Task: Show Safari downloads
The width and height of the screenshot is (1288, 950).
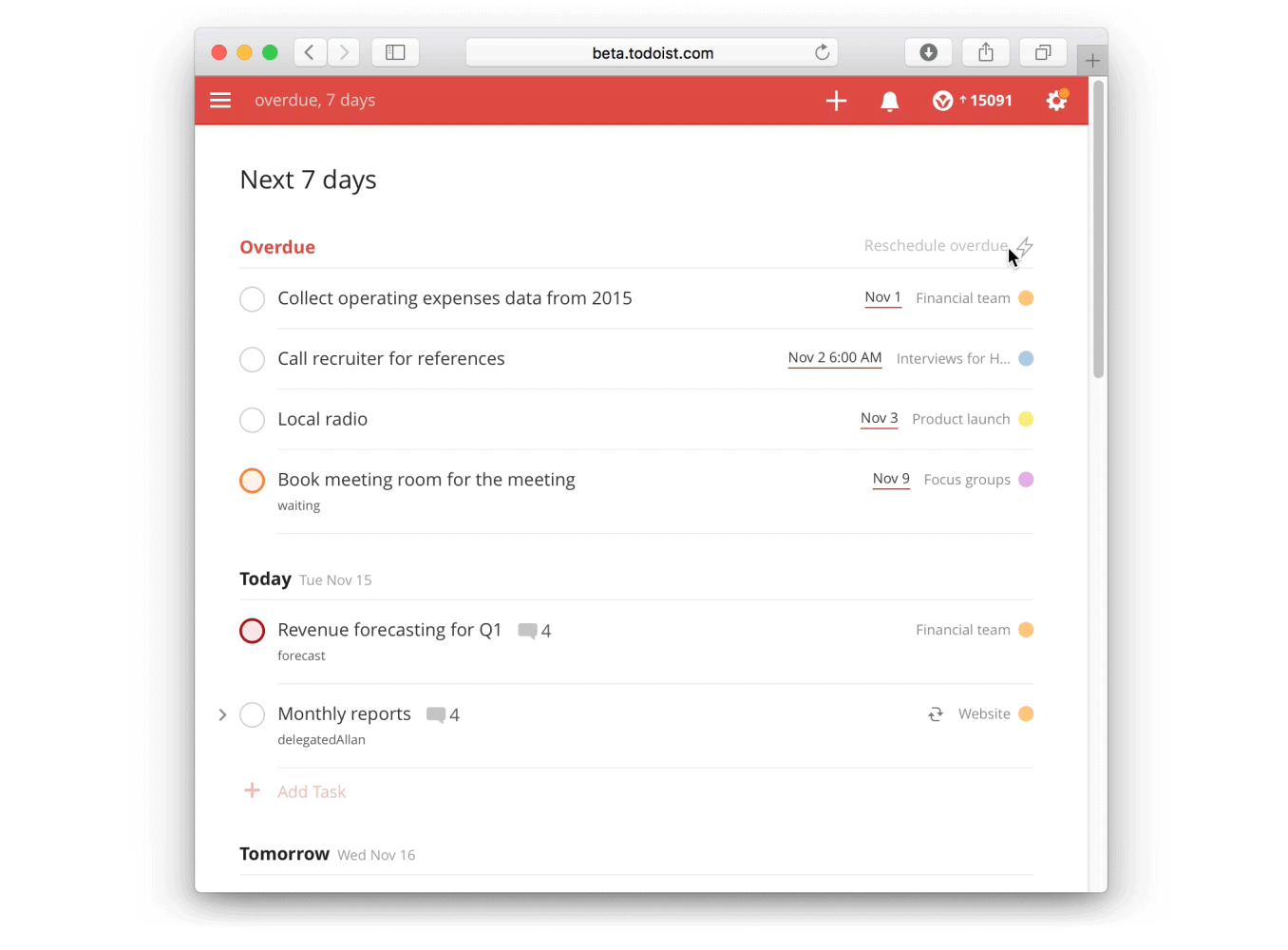Action: coord(929,52)
